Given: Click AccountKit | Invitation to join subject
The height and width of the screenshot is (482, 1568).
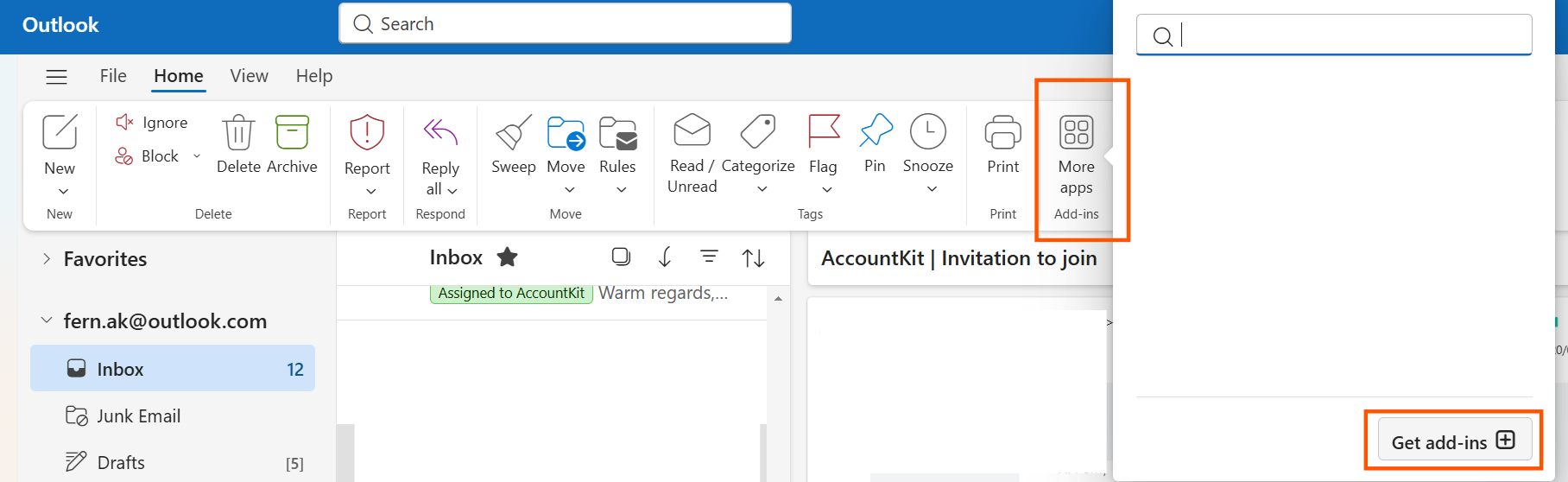Looking at the screenshot, I should pyautogui.click(x=959, y=258).
